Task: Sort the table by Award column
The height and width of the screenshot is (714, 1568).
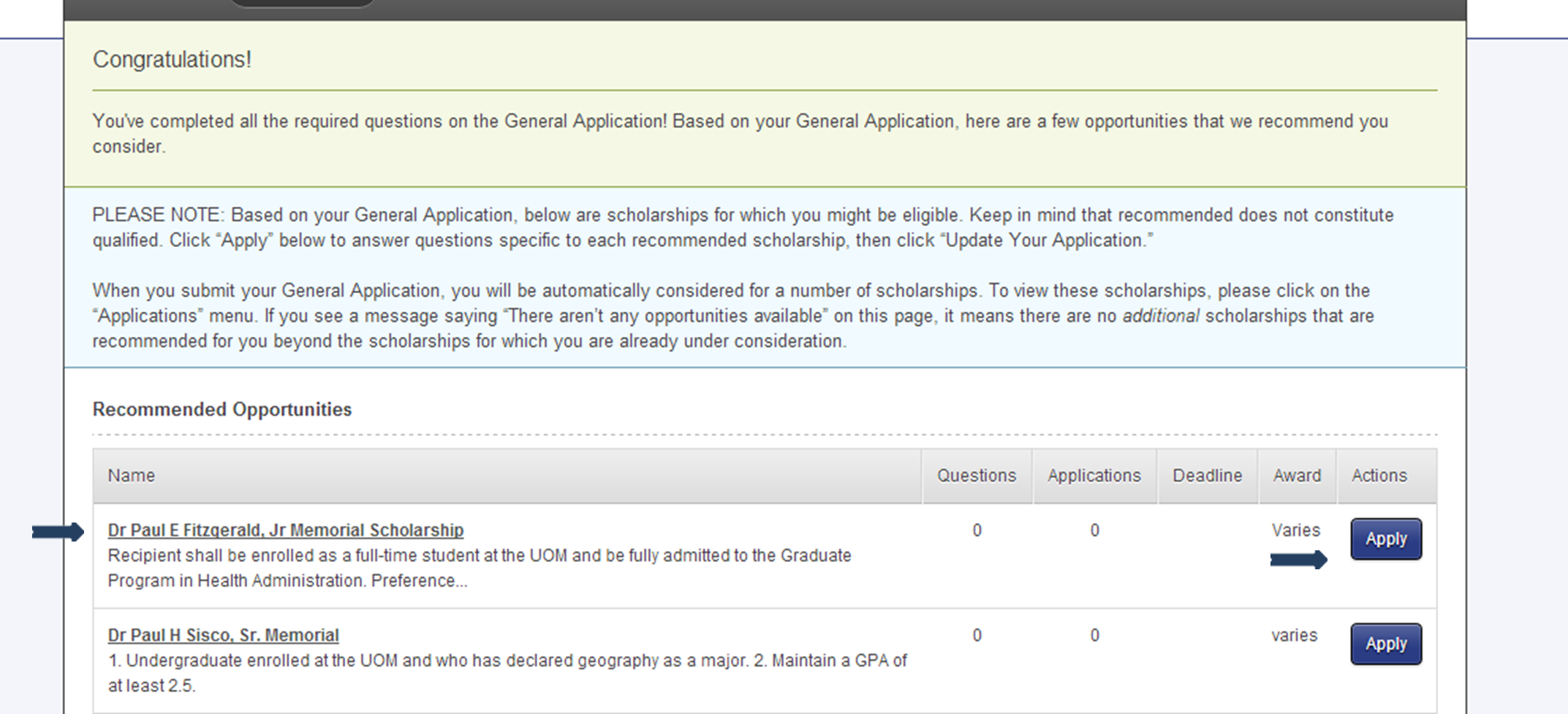Action: click(1298, 475)
